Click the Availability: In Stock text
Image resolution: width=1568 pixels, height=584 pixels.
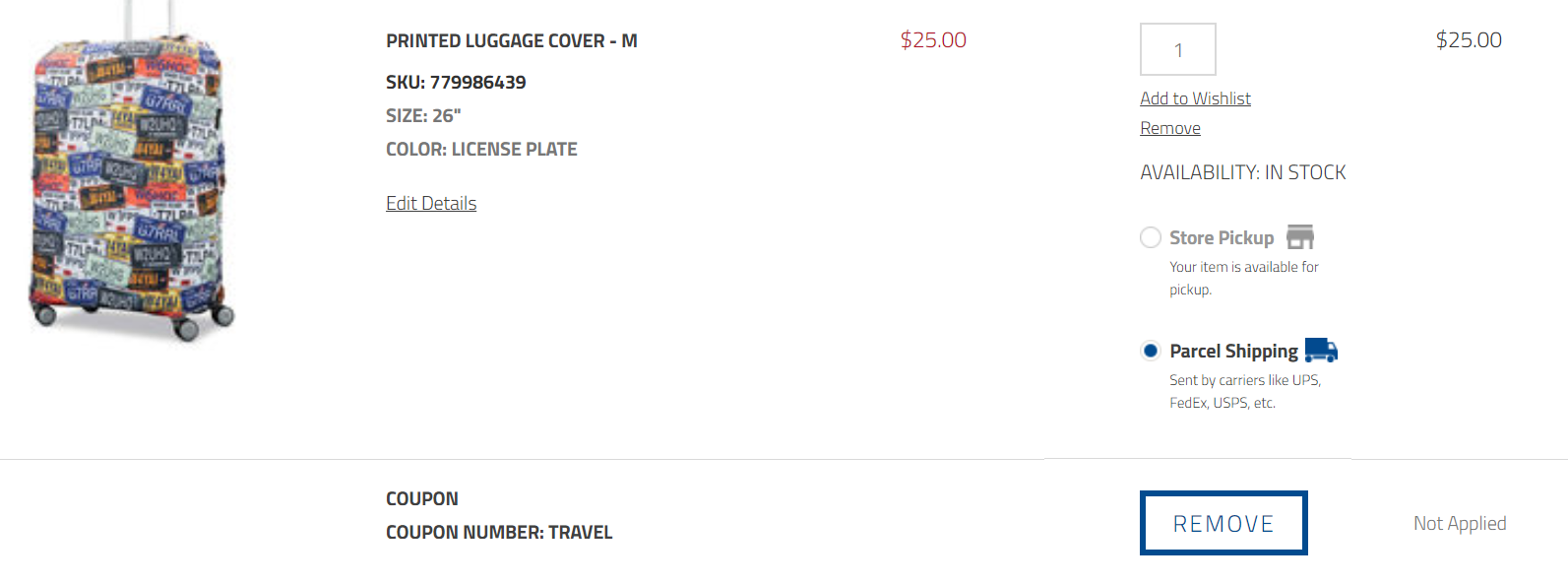[x=1243, y=172]
